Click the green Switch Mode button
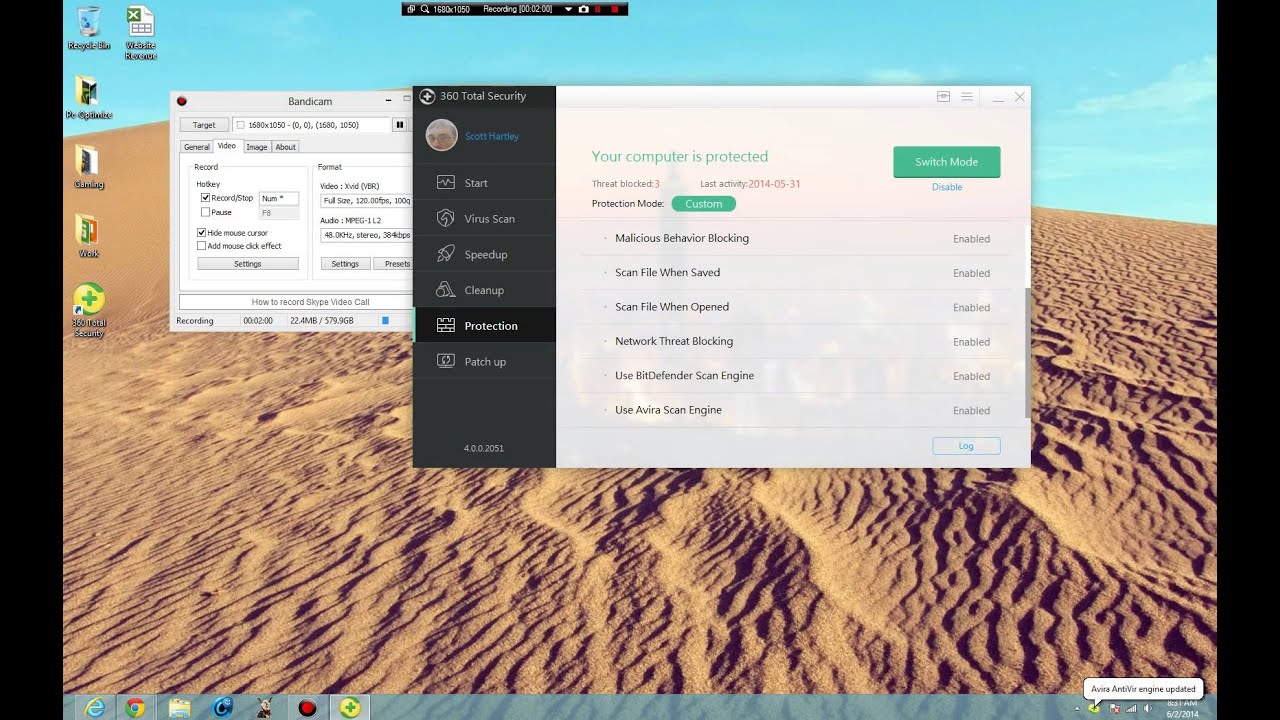The width and height of the screenshot is (1280, 720). (x=946, y=162)
